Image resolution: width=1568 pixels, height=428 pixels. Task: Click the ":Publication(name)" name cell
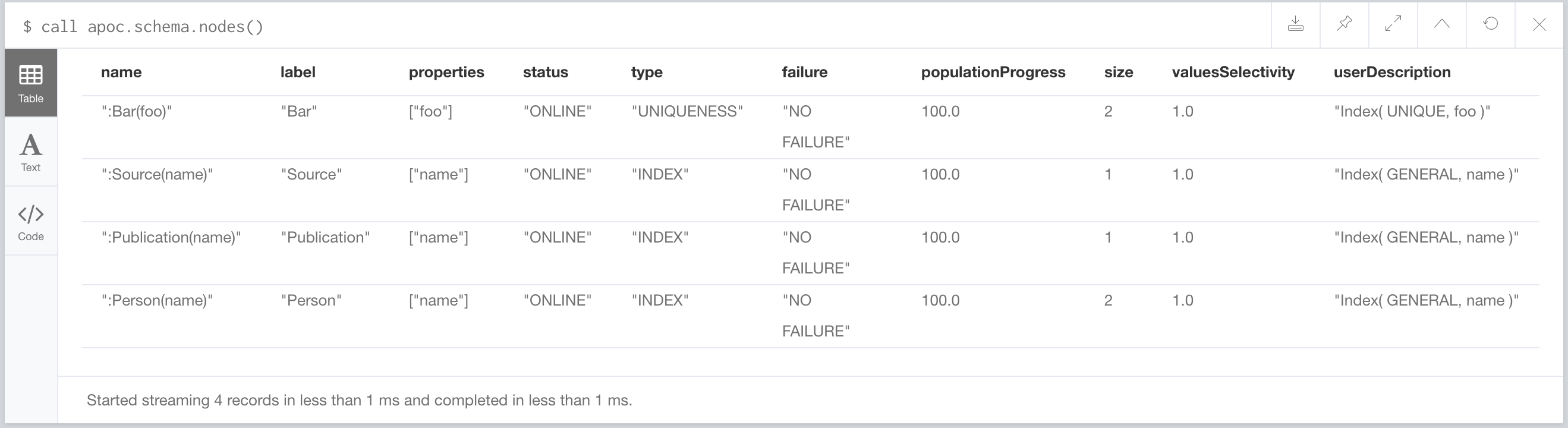171,237
